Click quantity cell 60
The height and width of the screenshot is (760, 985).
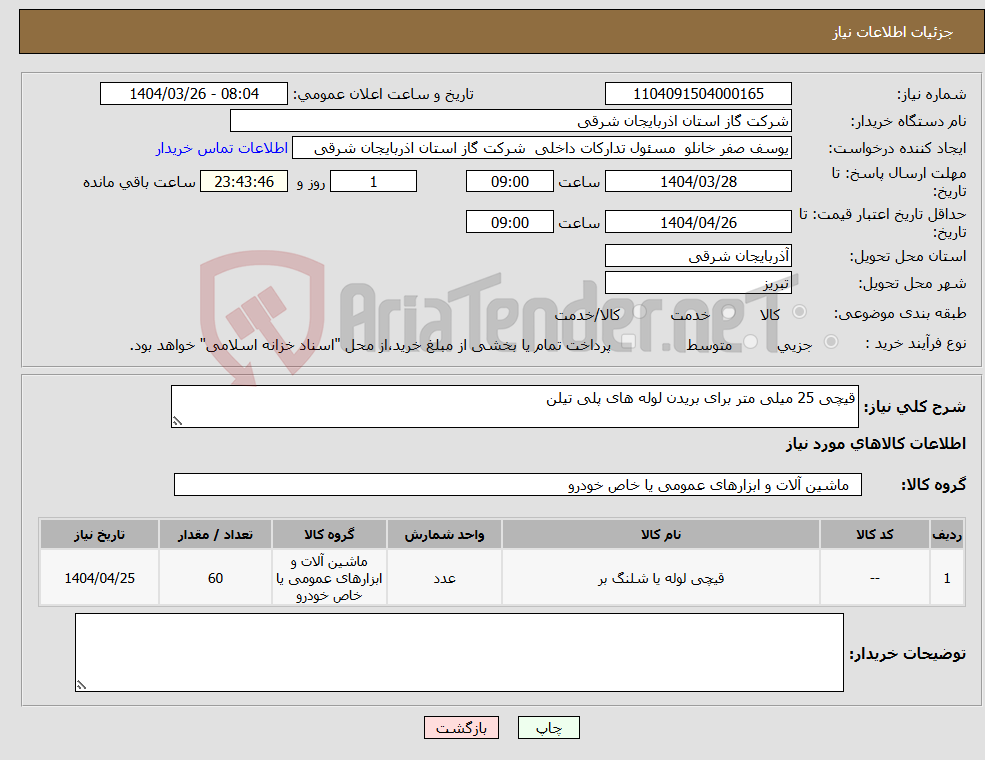coord(215,578)
